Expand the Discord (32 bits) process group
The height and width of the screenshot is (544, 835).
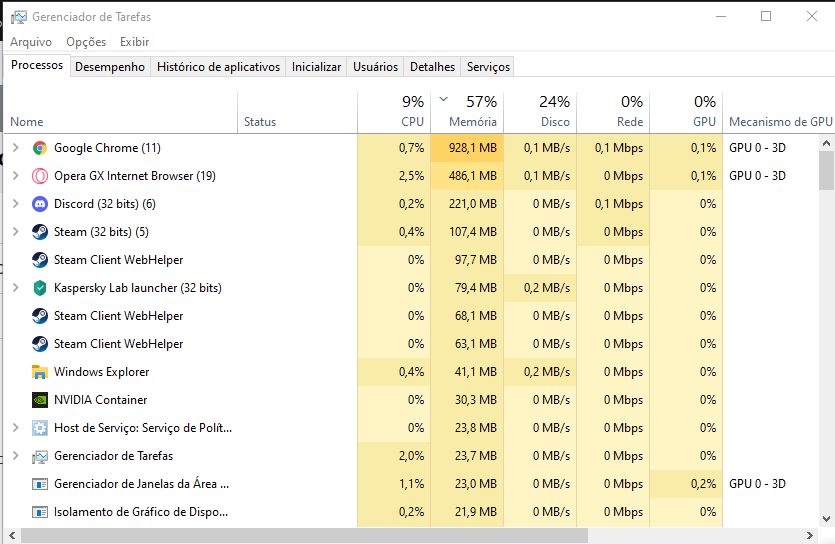[x=15, y=204]
